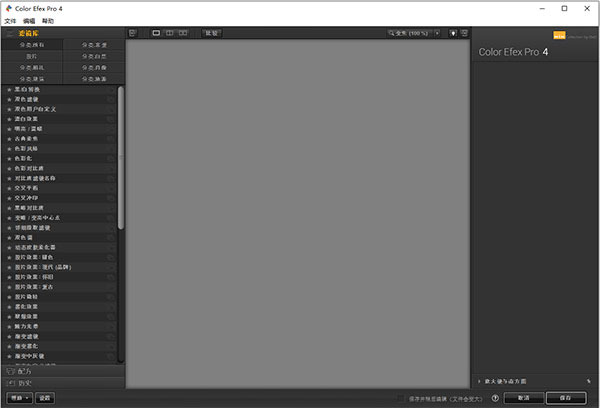
Task: Open the 帮助 dropdown button at bottom left
Action: [x=20, y=398]
